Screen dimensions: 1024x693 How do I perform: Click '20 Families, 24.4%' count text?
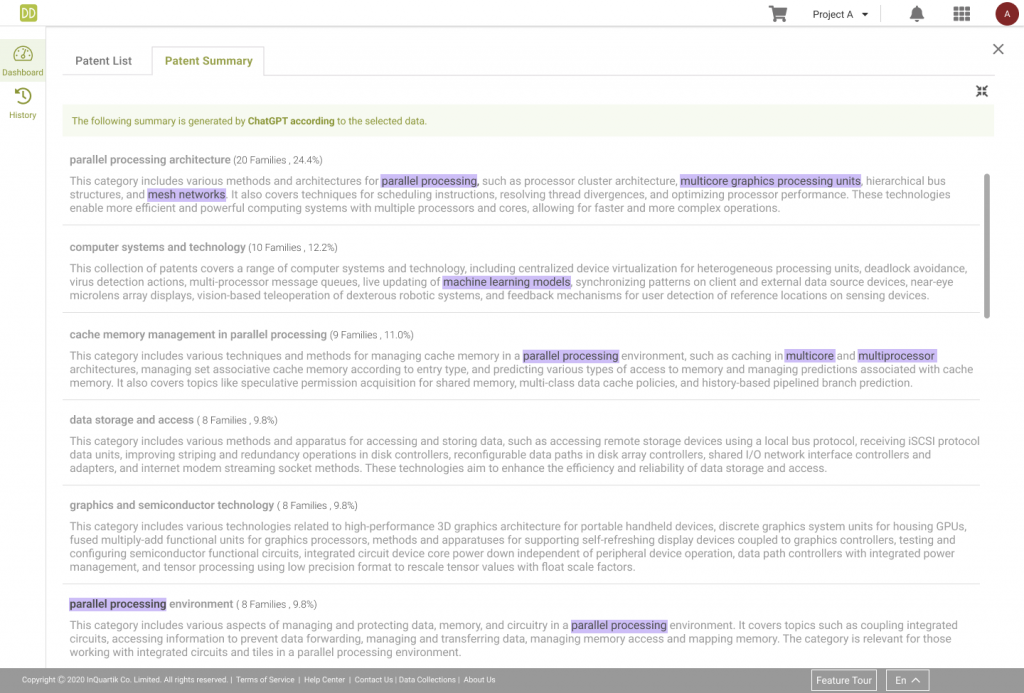pos(278,160)
